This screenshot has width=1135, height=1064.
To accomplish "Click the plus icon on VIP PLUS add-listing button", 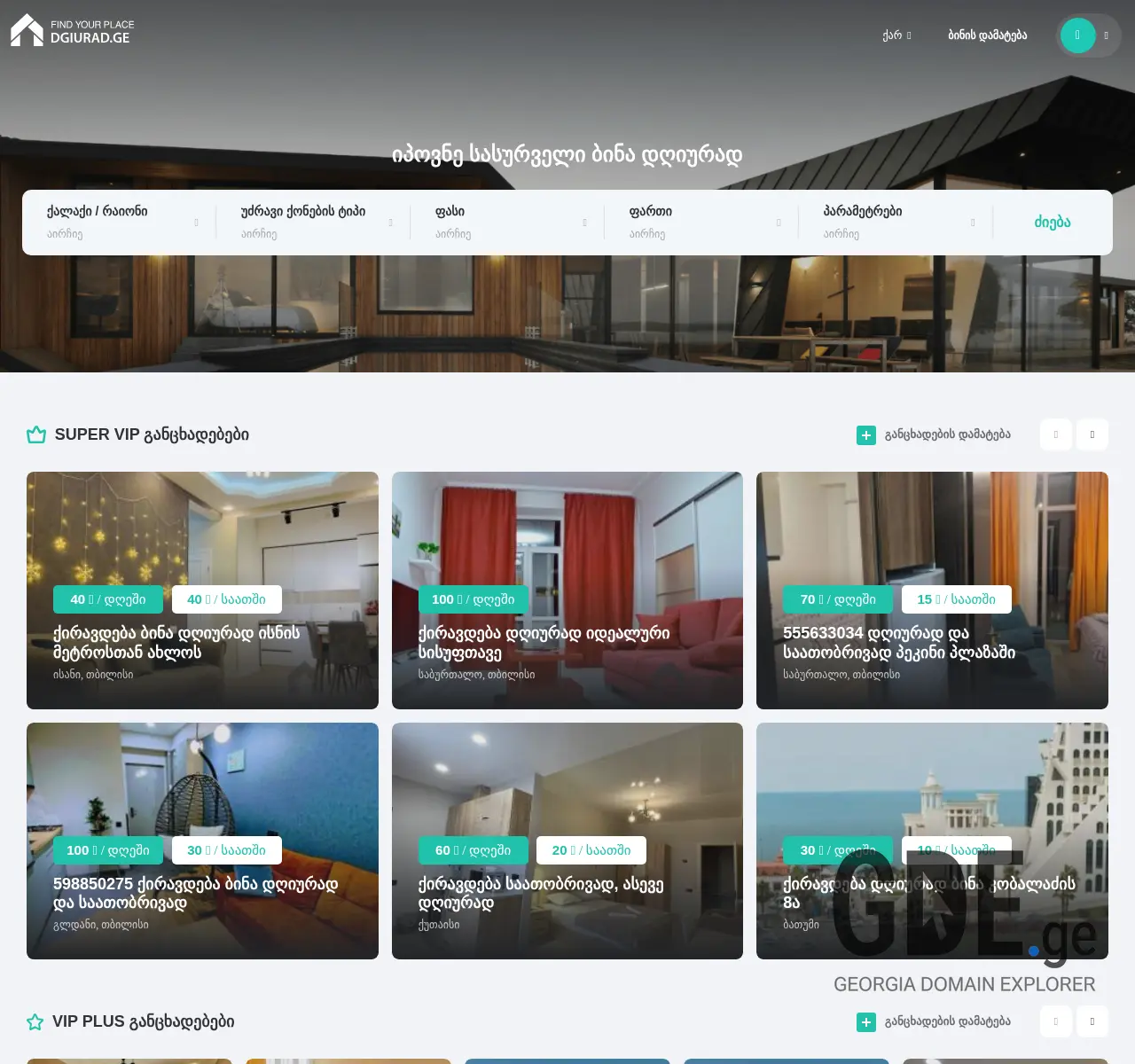I will pyautogui.click(x=866, y=1022).
